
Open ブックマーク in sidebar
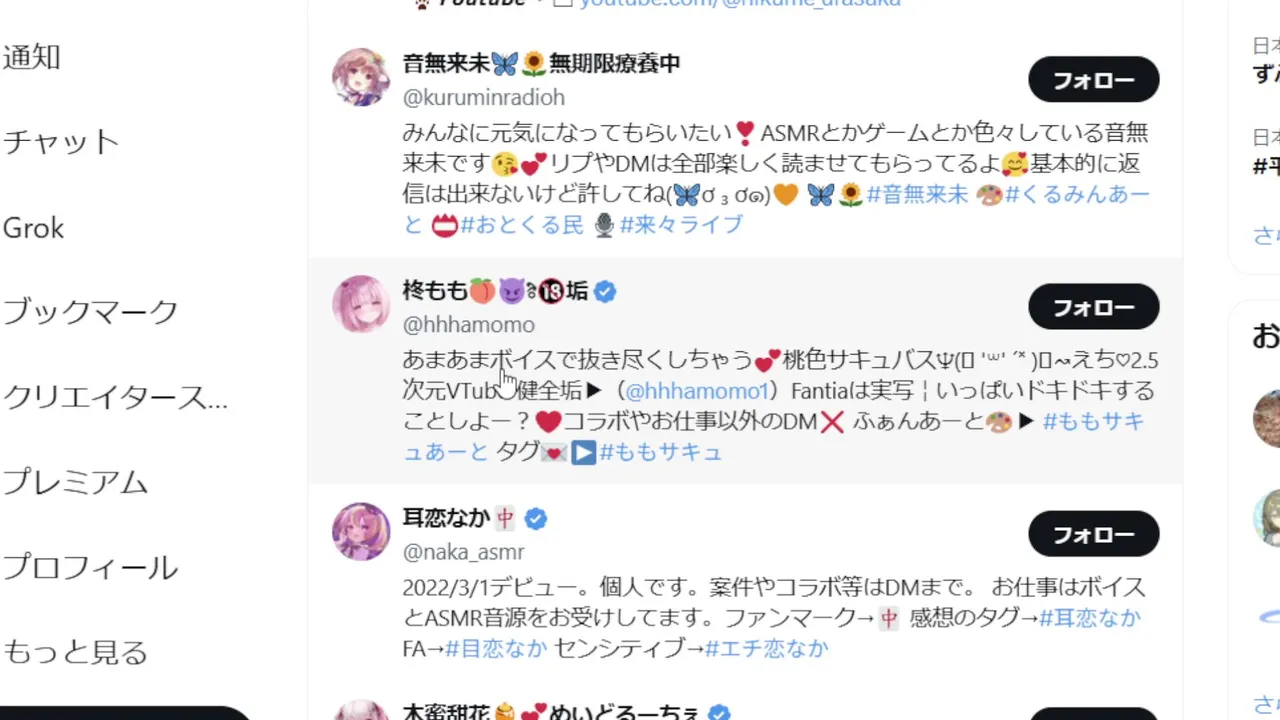pyautogui.click(x=90, y=312)
